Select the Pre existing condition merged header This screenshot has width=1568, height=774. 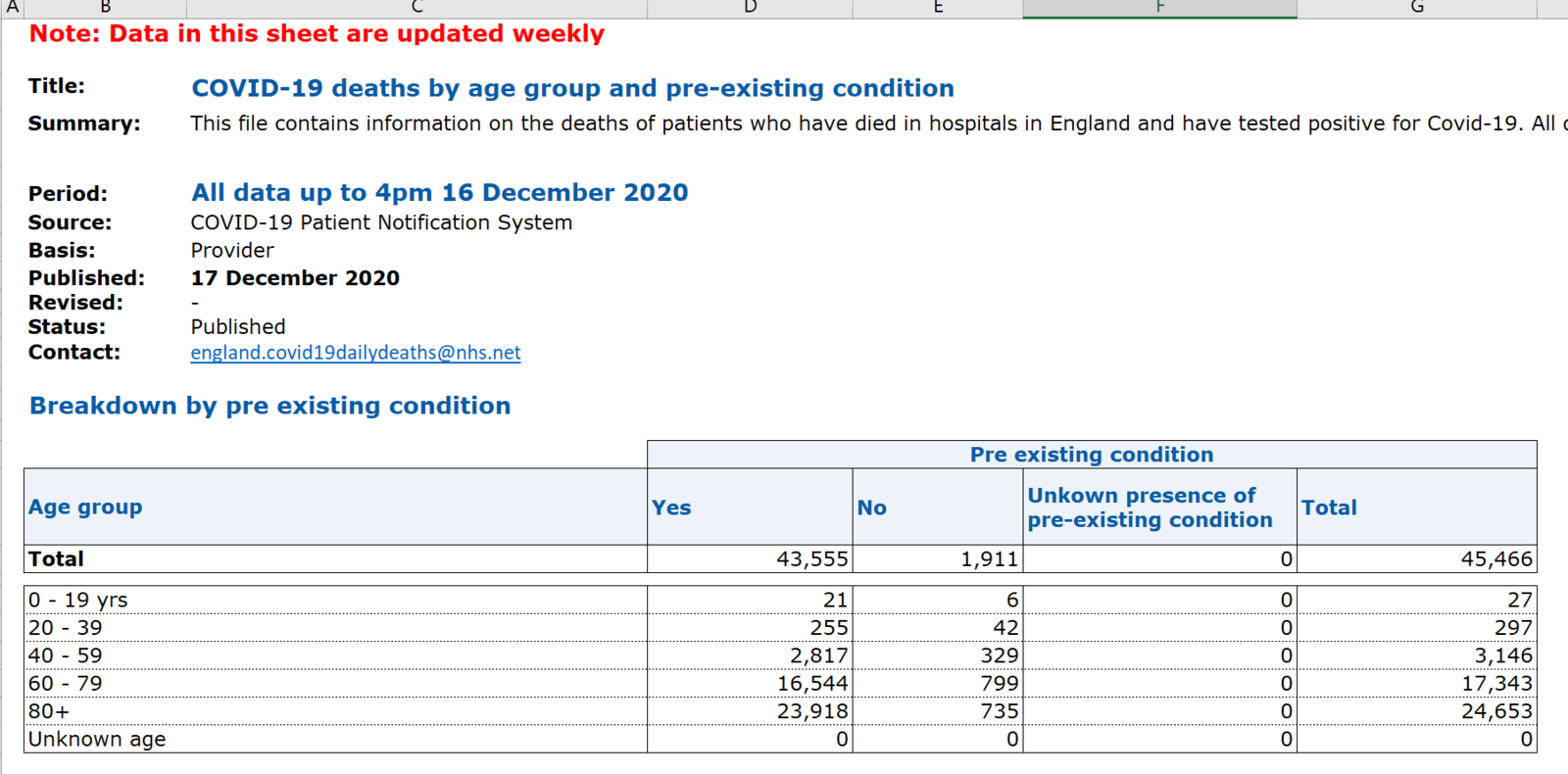coord(1091,455)
